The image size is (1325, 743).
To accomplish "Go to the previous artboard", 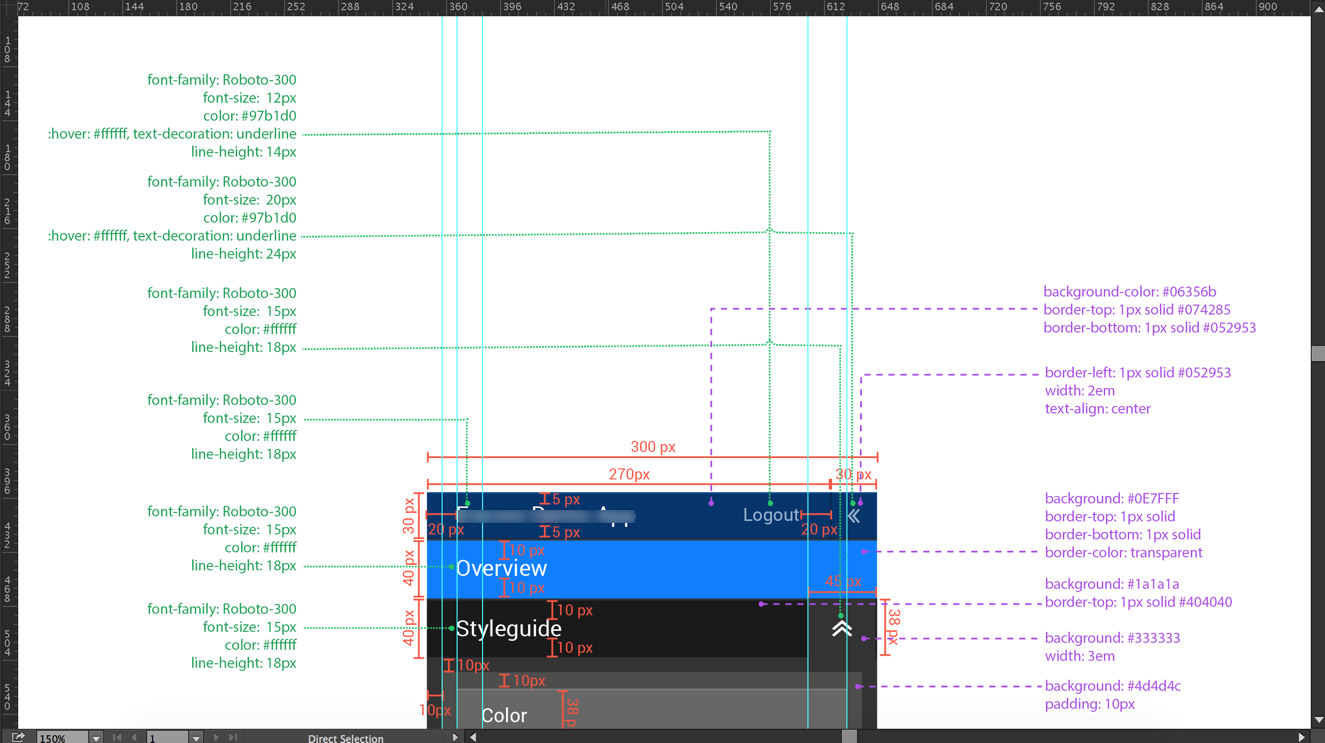I will tap(134, 737).
